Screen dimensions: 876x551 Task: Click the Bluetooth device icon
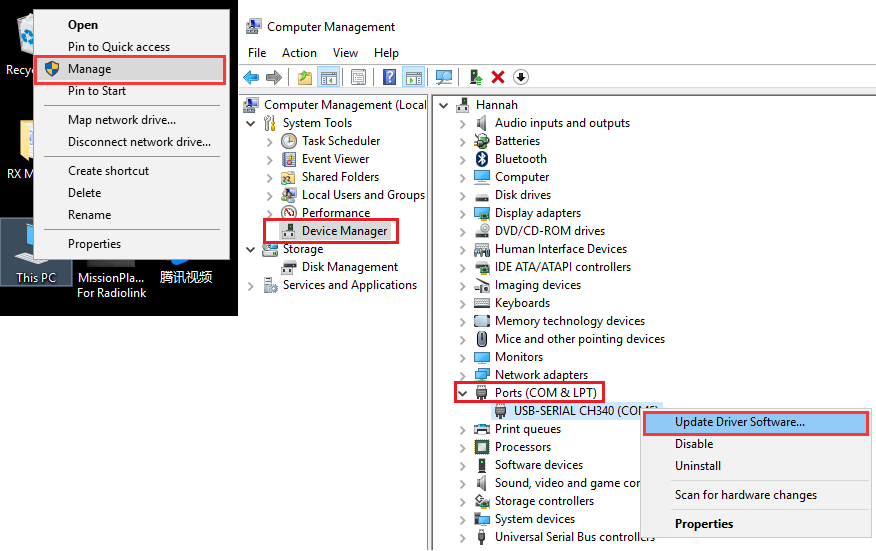click(x=483, y=159)
